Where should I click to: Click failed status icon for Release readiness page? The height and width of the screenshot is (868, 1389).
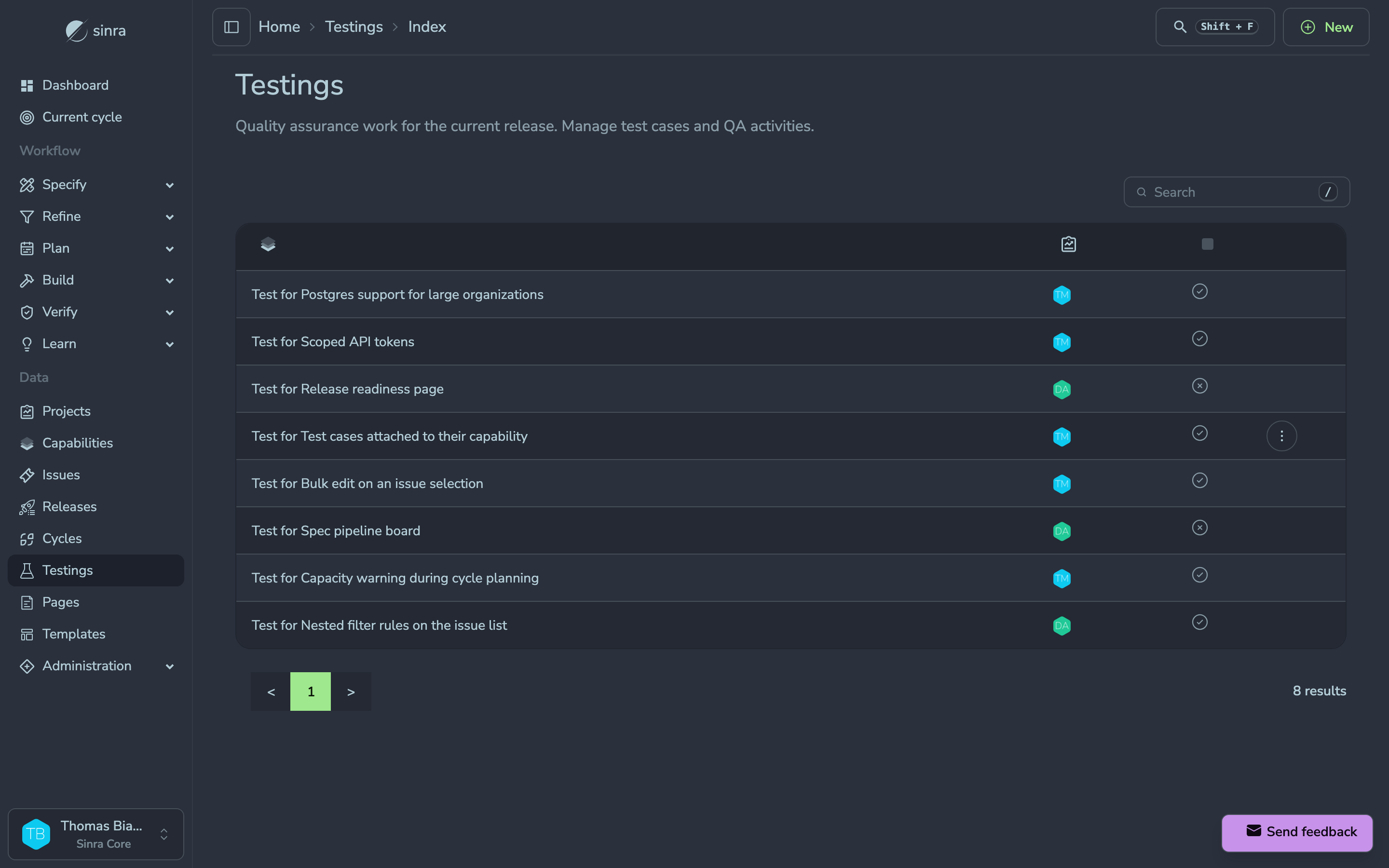tap(1199, 386)
